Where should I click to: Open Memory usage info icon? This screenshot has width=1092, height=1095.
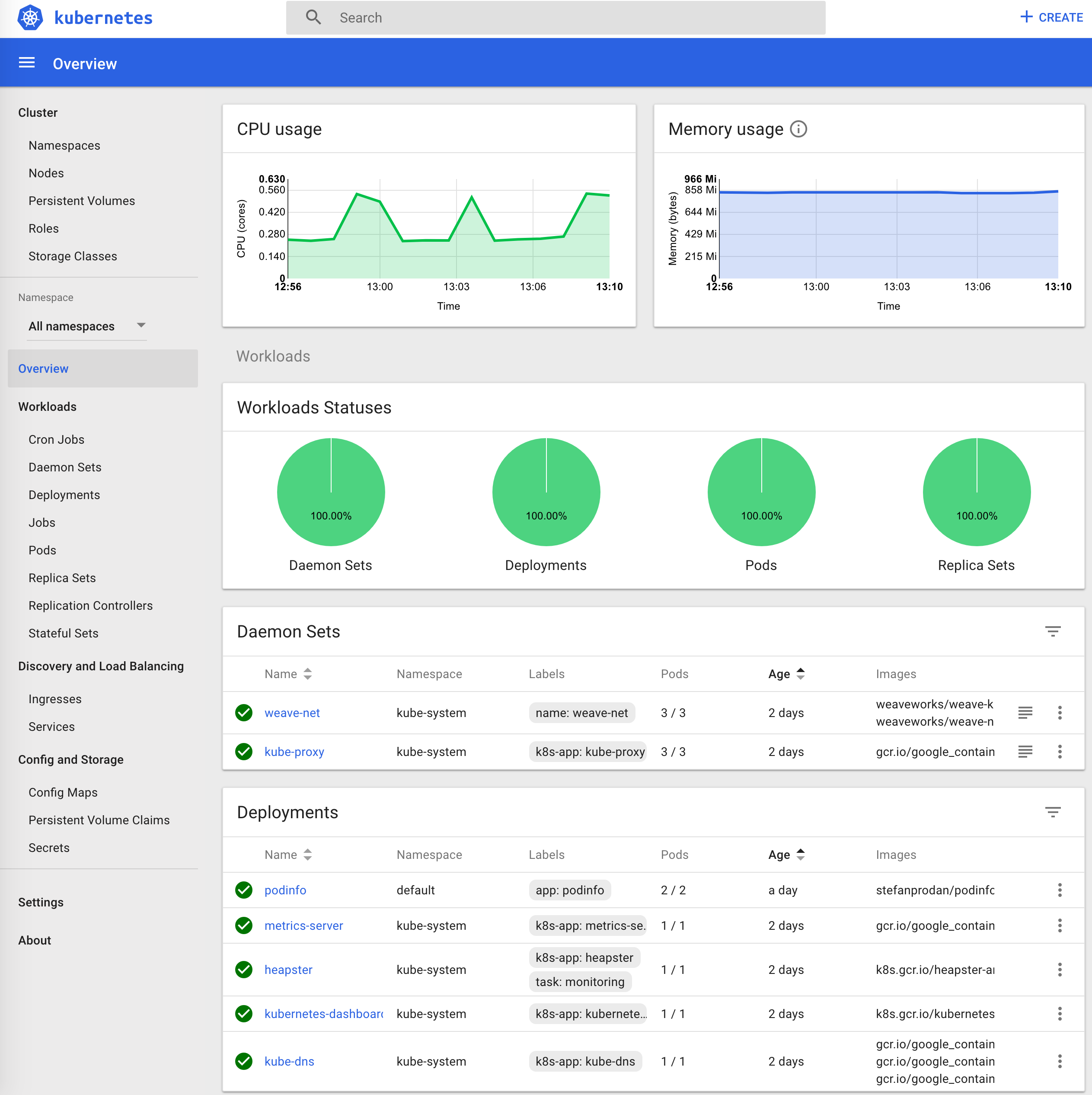pyautogui.click(x=798, y=129)
